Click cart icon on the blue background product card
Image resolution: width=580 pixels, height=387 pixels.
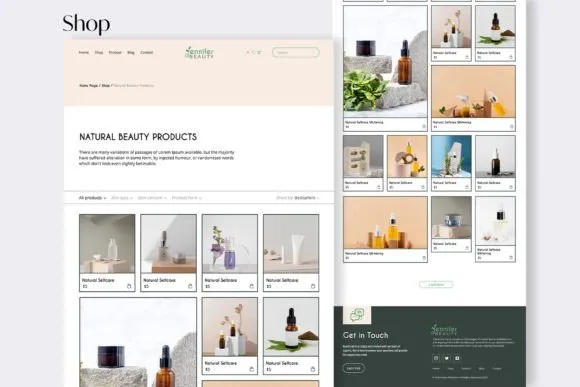point(467,187)
